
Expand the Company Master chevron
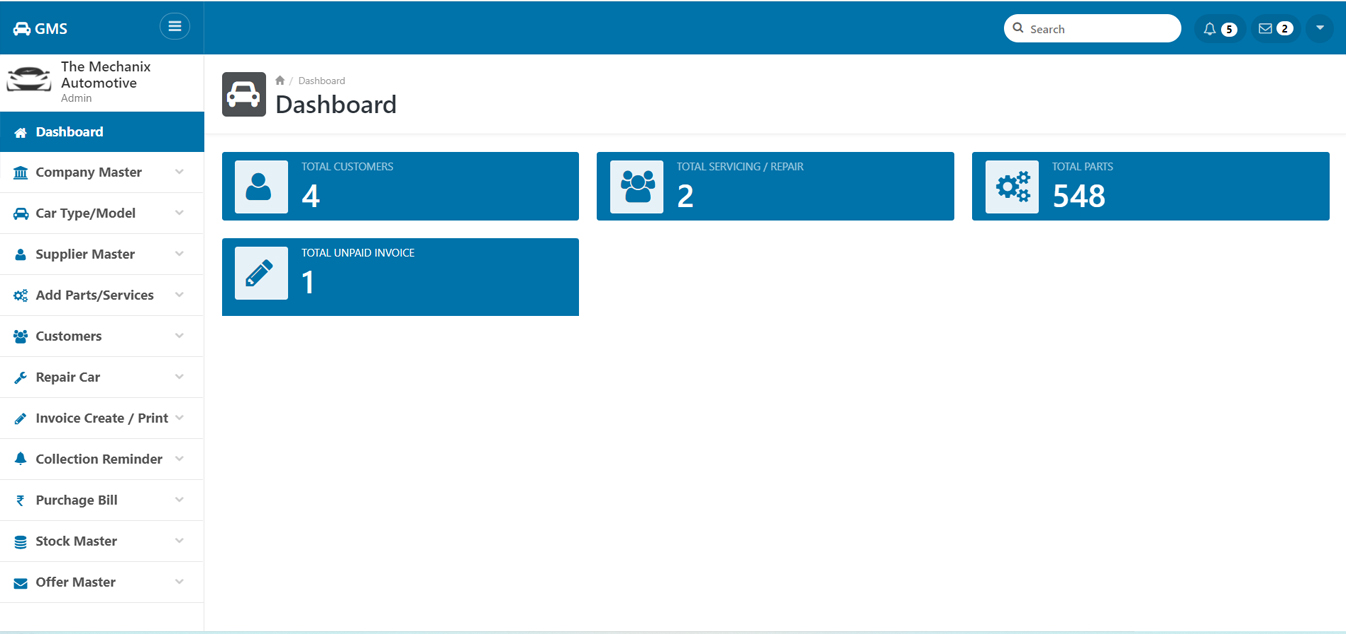(x=179, y=172)
